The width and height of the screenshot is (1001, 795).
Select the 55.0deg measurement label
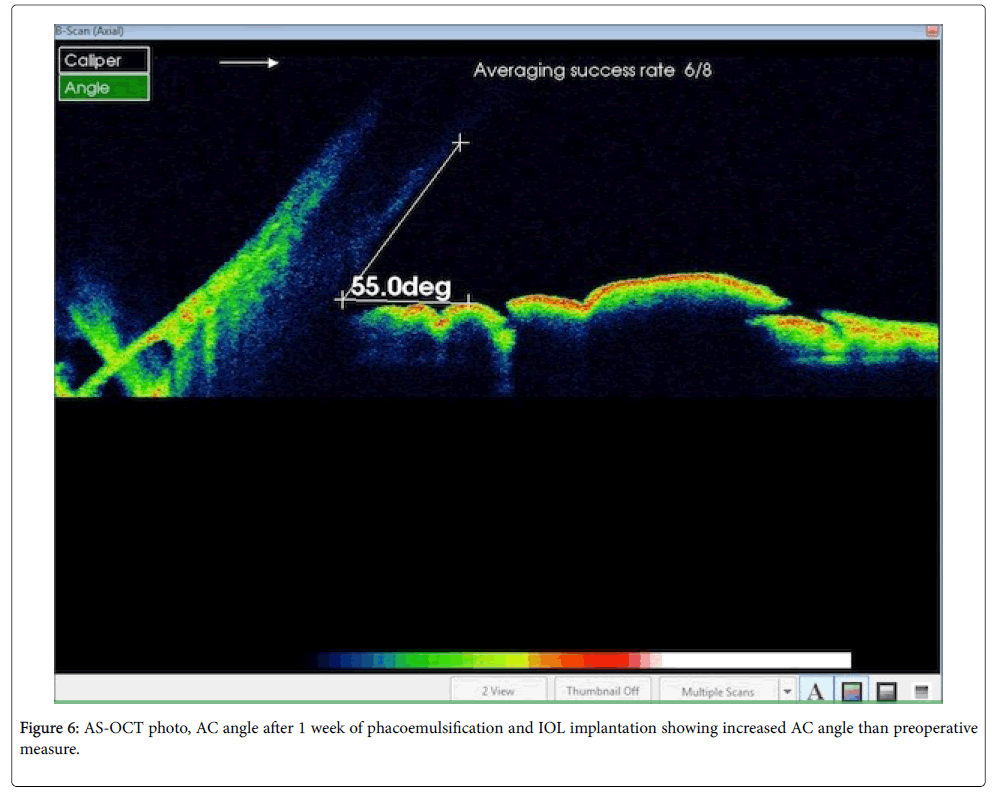[x=400, y=287]
